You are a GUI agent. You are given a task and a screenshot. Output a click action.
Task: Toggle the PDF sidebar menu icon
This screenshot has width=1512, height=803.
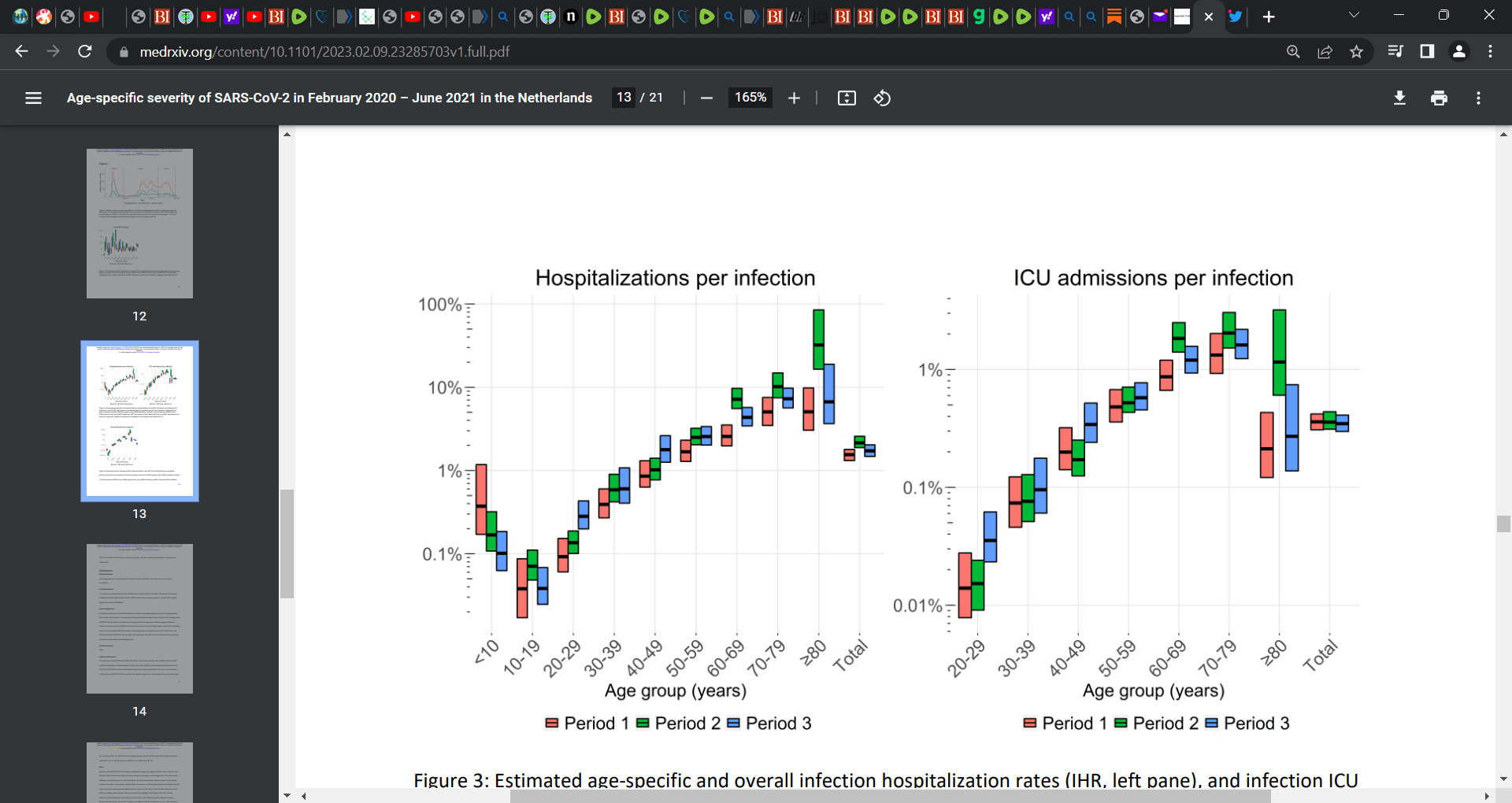tap(33, 98)
